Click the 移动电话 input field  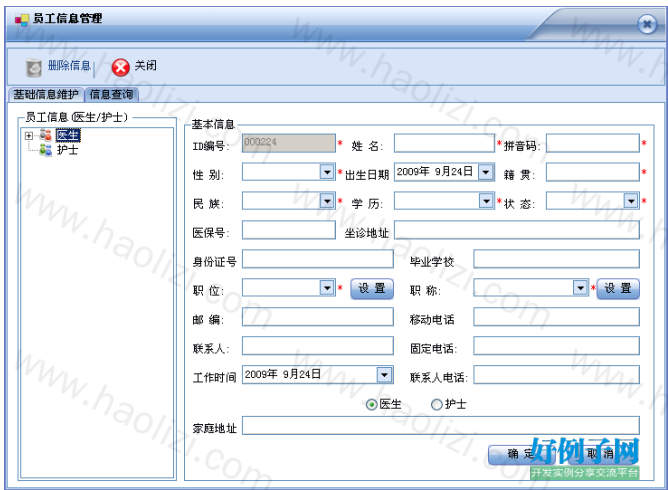coord(556,317)
